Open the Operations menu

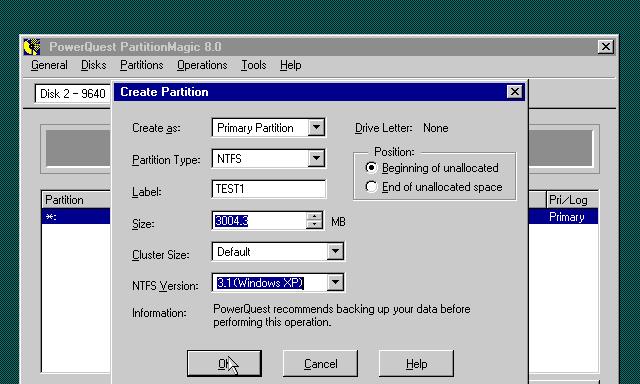coord(202,65)
